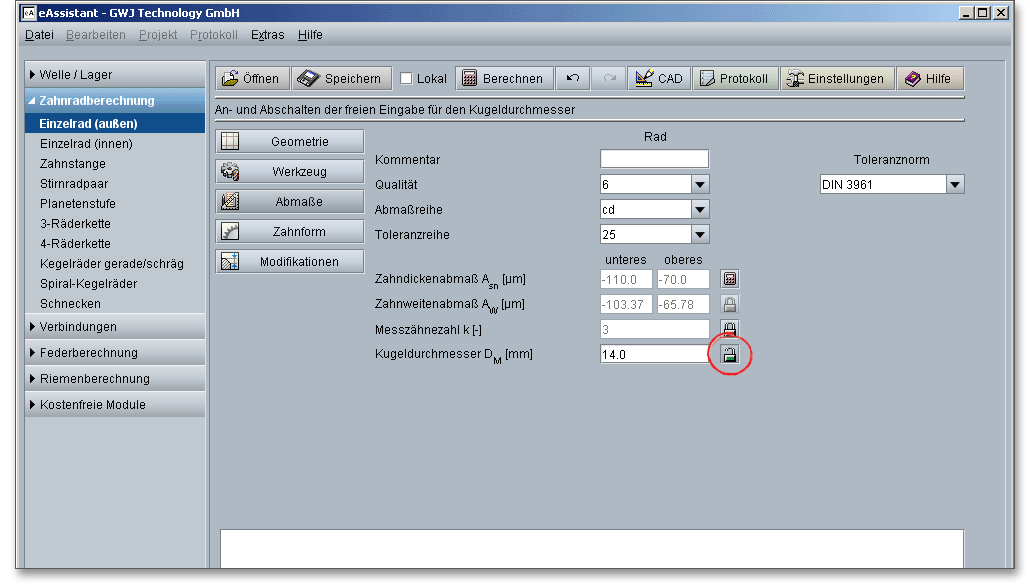Image resolution: width=1030 pixels, height=584 pixels.
Task: Open the CAD export button
Action: 659,79
